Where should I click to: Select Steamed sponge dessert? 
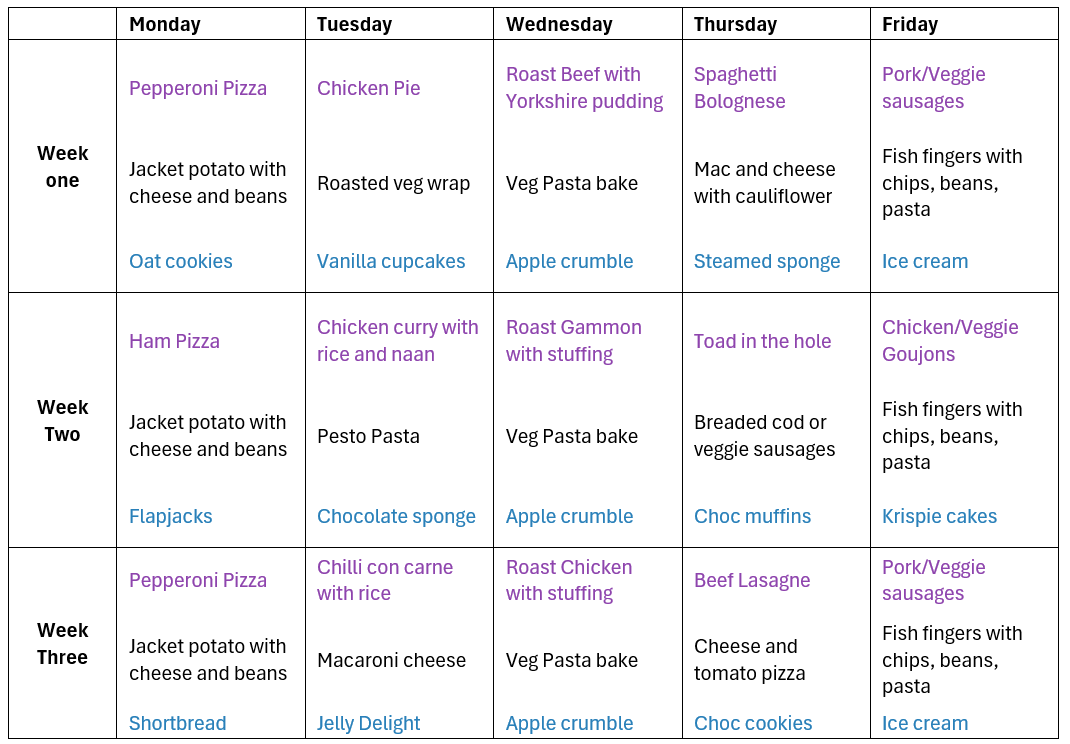[767, 261]
